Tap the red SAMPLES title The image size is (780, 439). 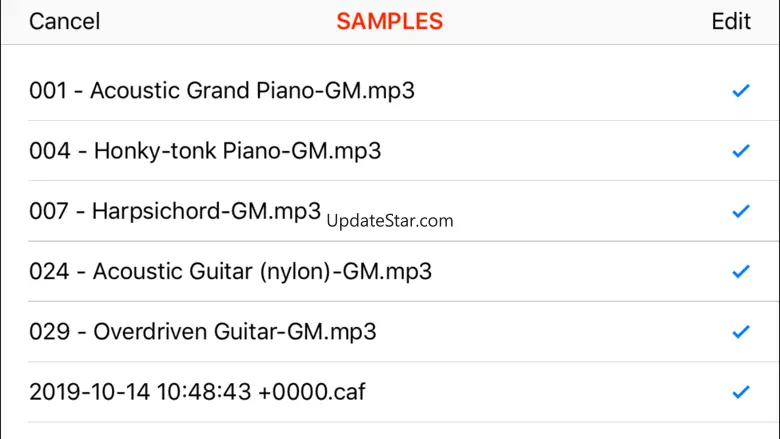tap(389, 21)
